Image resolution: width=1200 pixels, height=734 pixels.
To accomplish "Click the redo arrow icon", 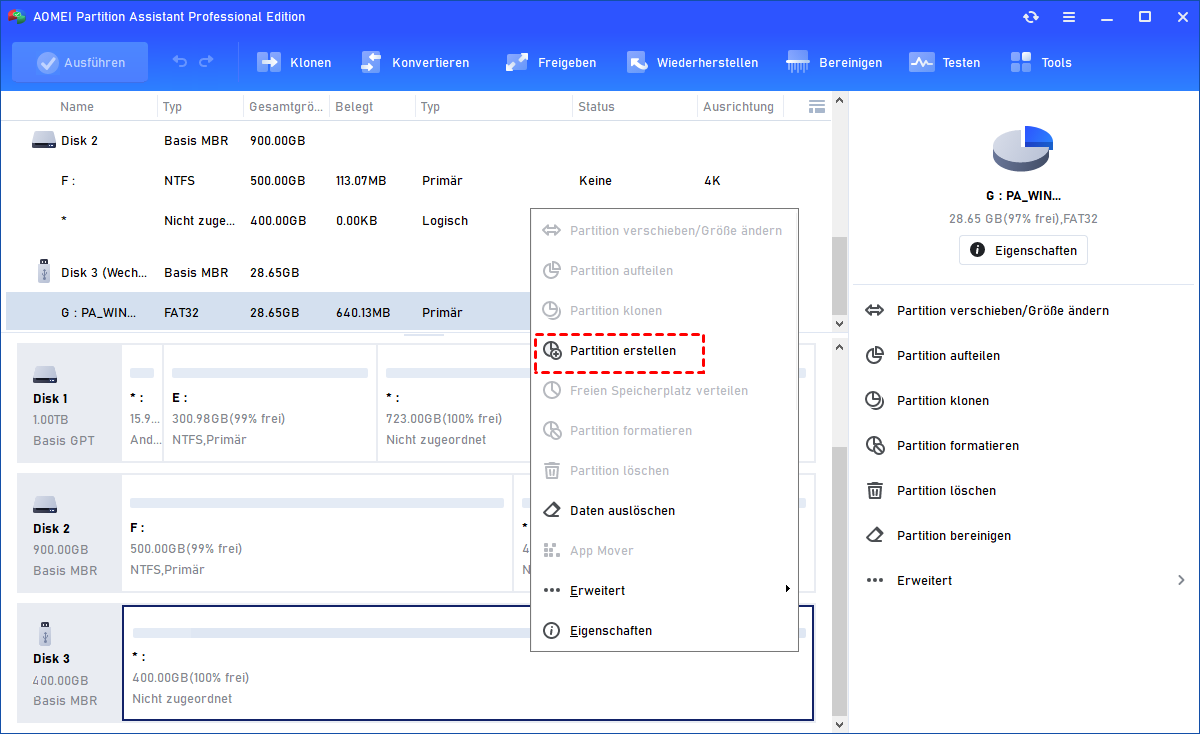I will point(206,62).
